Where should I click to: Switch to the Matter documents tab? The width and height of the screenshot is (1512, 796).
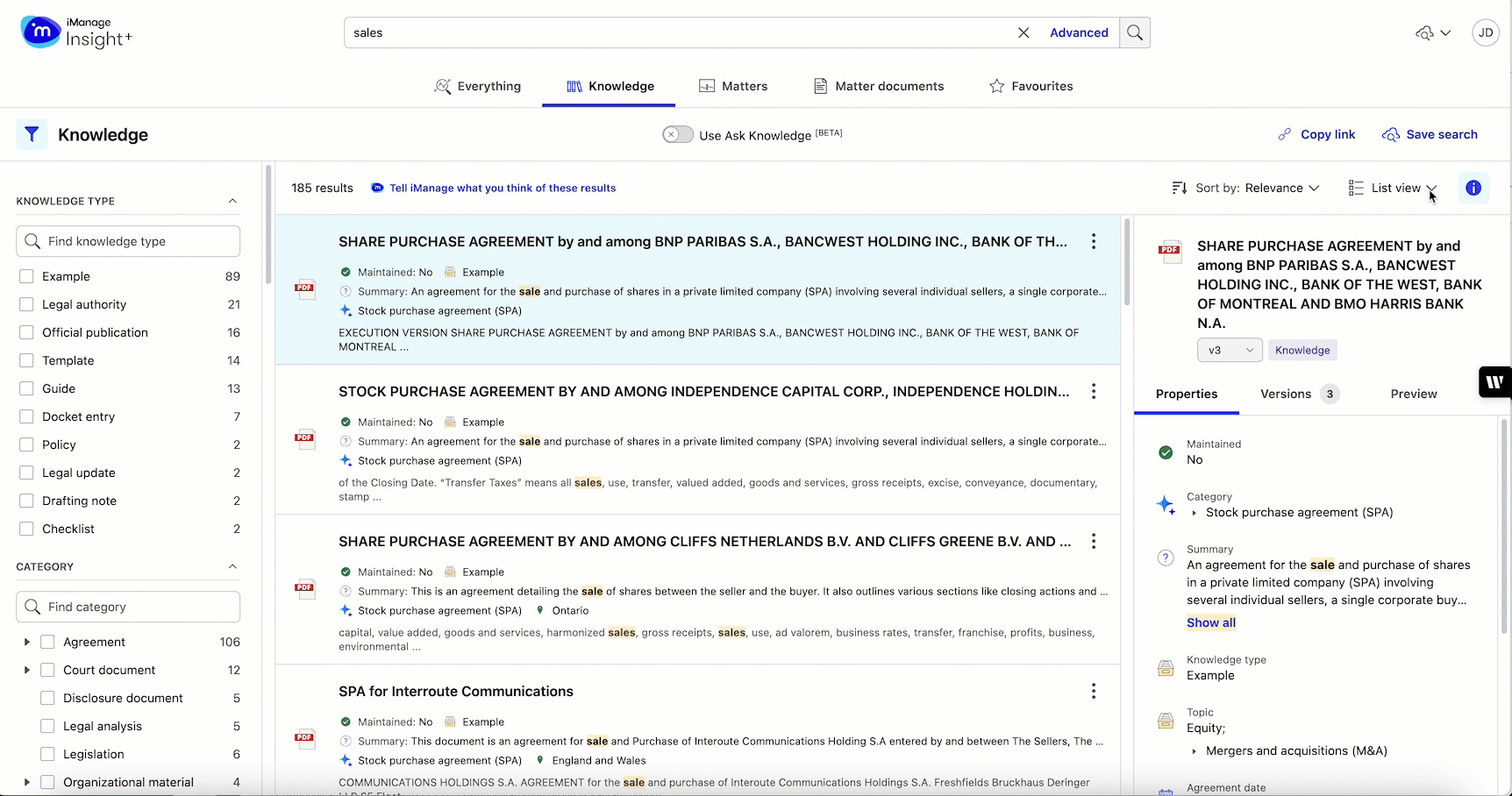(878, 86)
